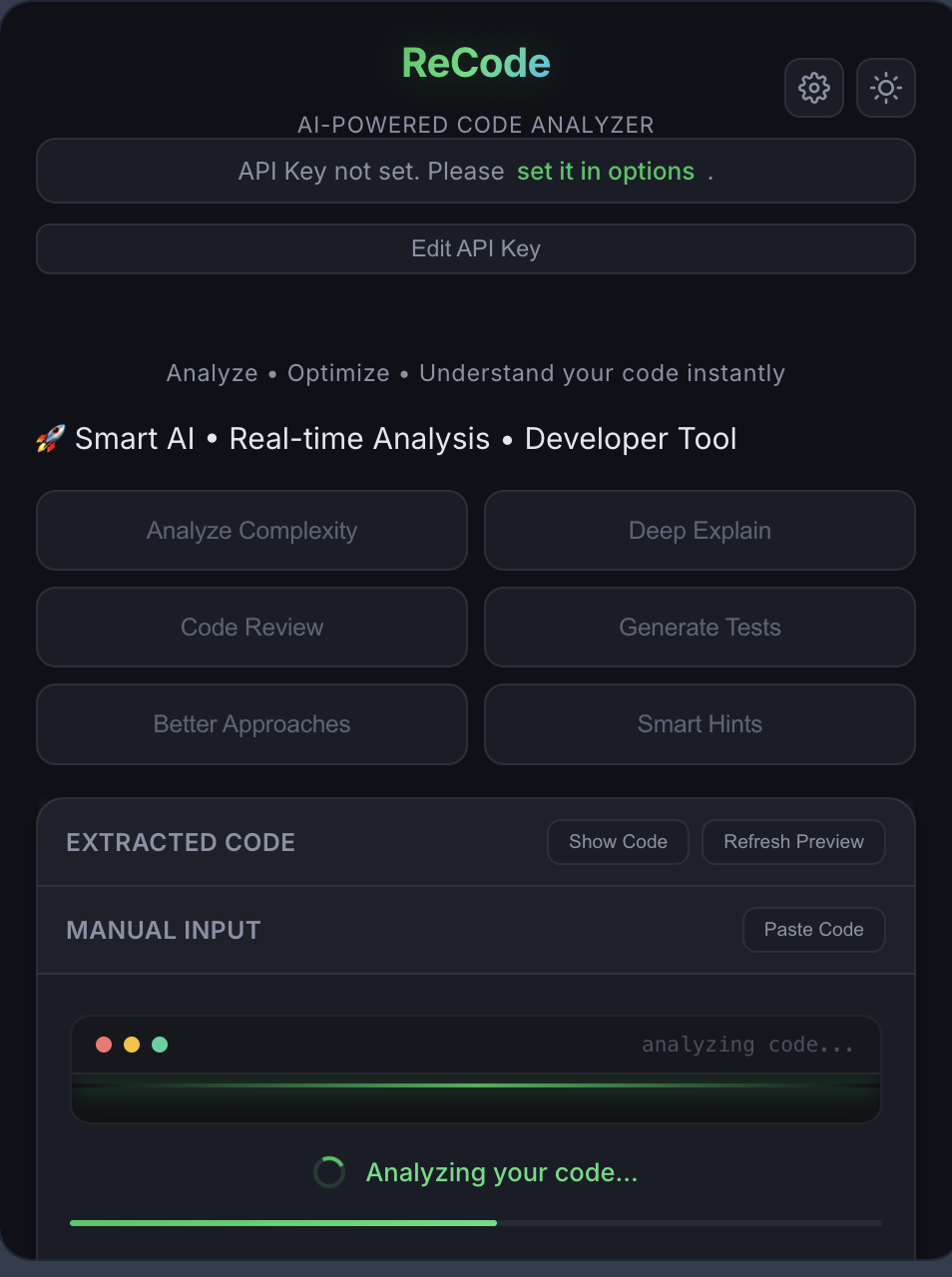
Task: Run Analyze Complexity on the code
Action: tap(251, 531)
